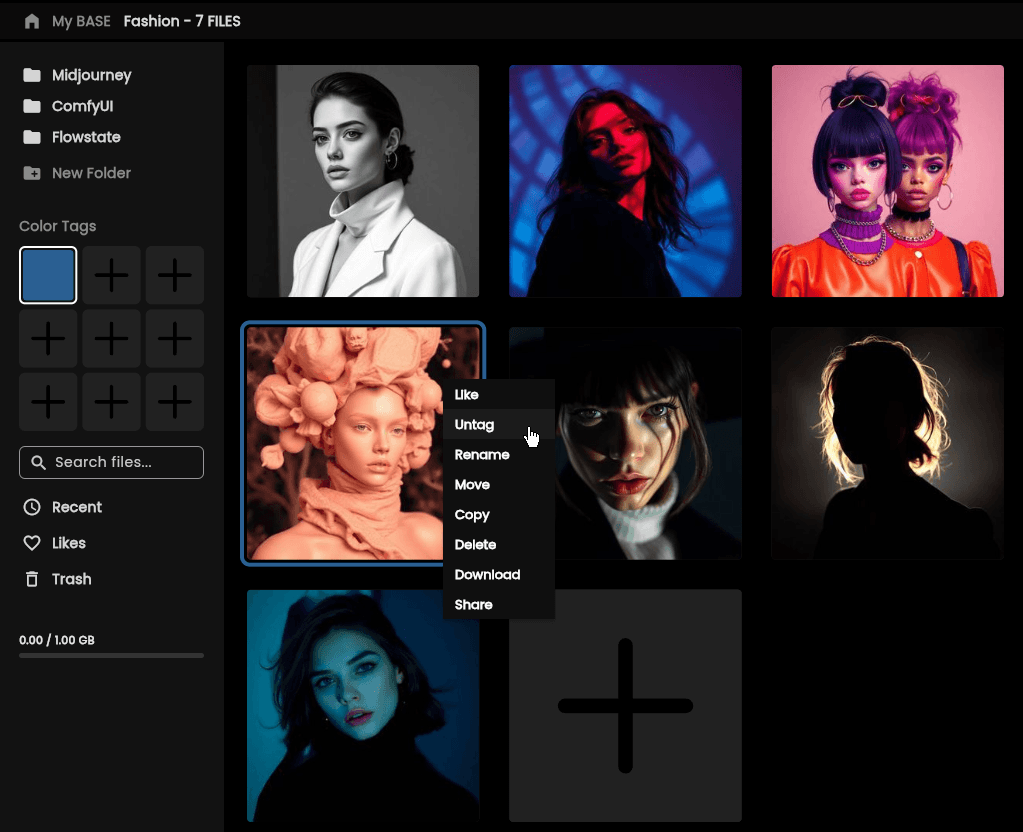Choose Untag from the context menu
This screenshot has height=832, width=1023.
point(499,425)
